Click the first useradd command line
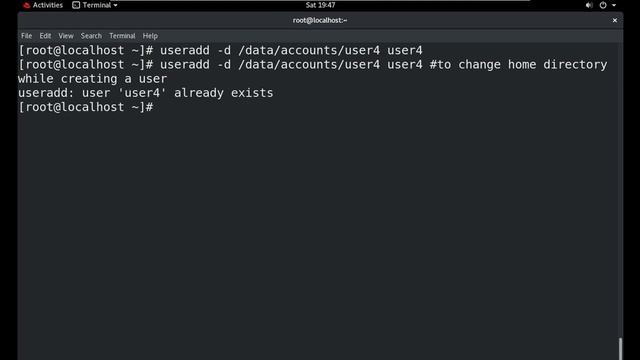Screen dimensions: 640x360 point(220,50)
